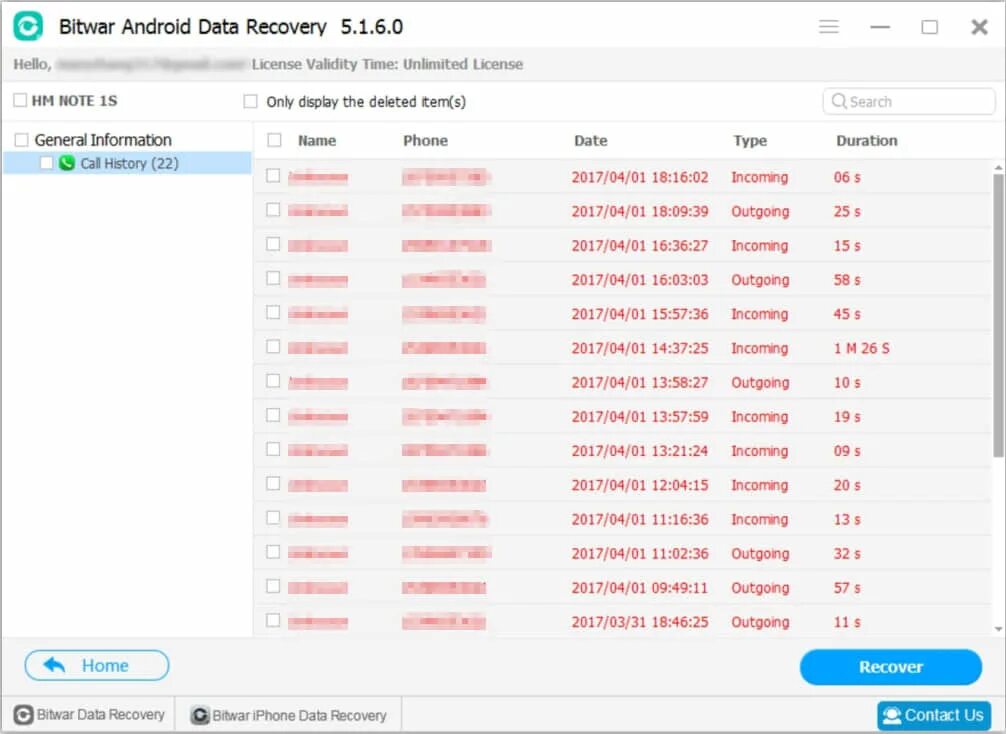This screenshot has height=734, width=1006.
Task: Select checkbox for call at 2017/04/01 14:37:25
Action: point(273,346)
